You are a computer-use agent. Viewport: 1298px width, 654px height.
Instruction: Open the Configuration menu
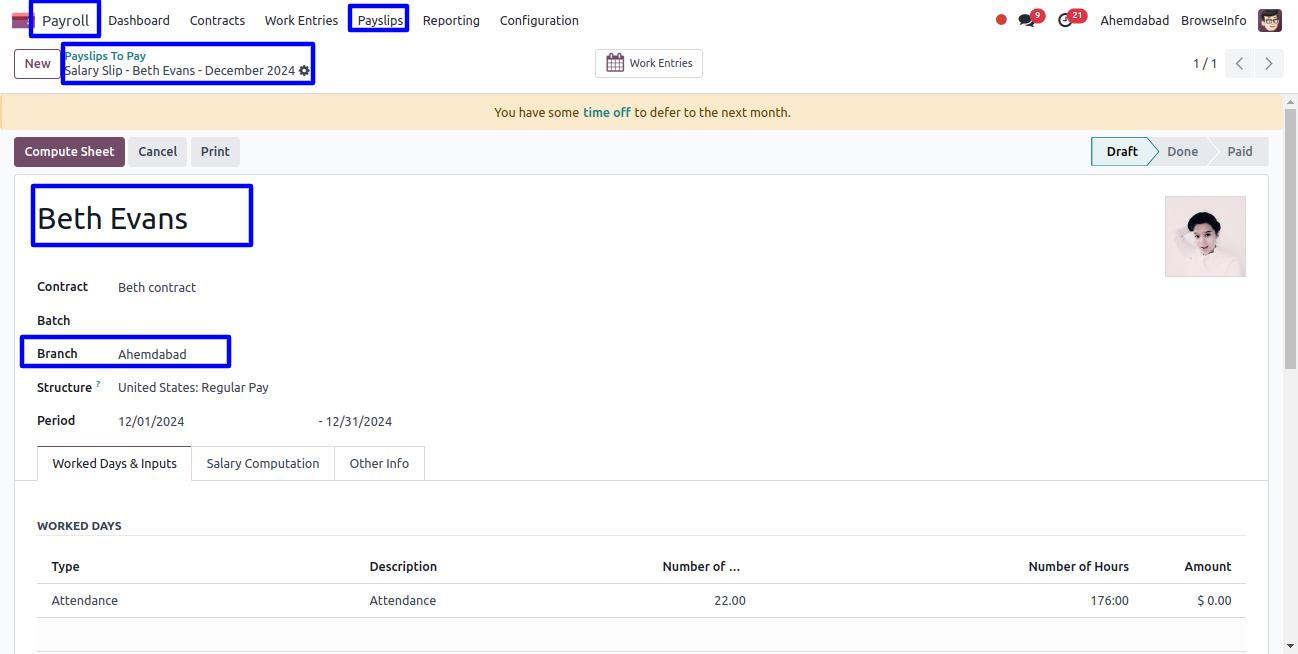coord(539,20)
